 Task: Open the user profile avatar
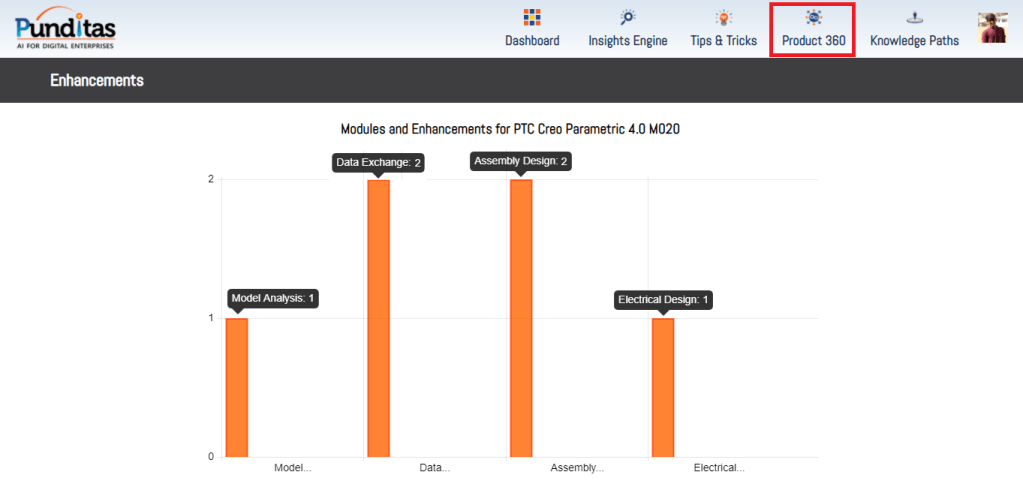992,28
